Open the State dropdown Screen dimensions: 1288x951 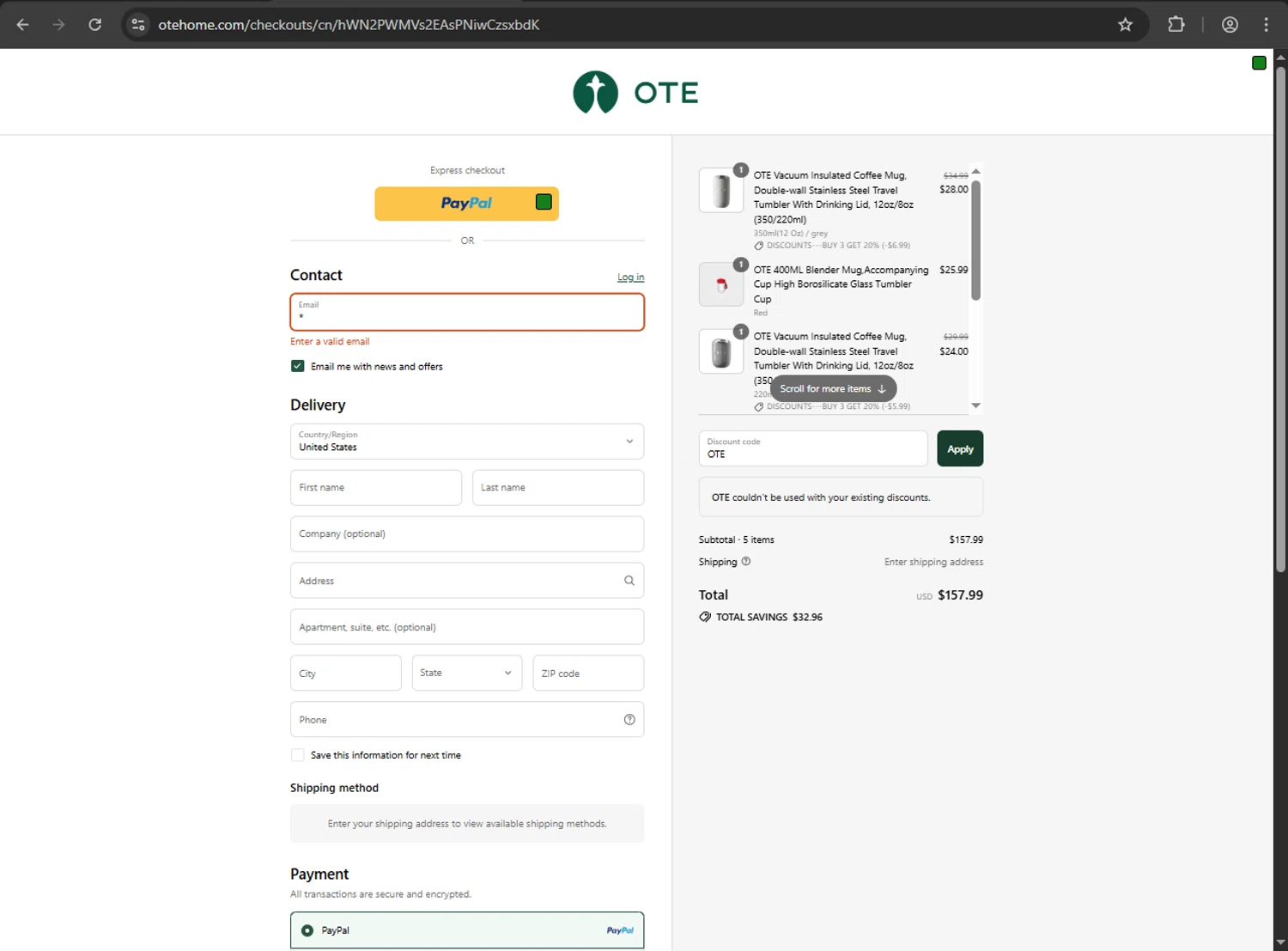[x=467, y=673]
